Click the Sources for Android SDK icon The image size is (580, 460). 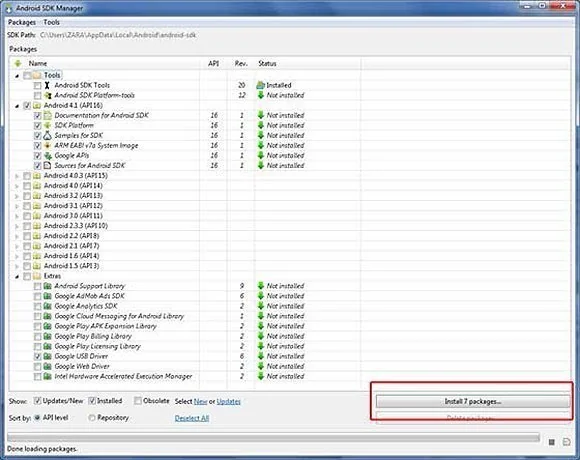47,165
